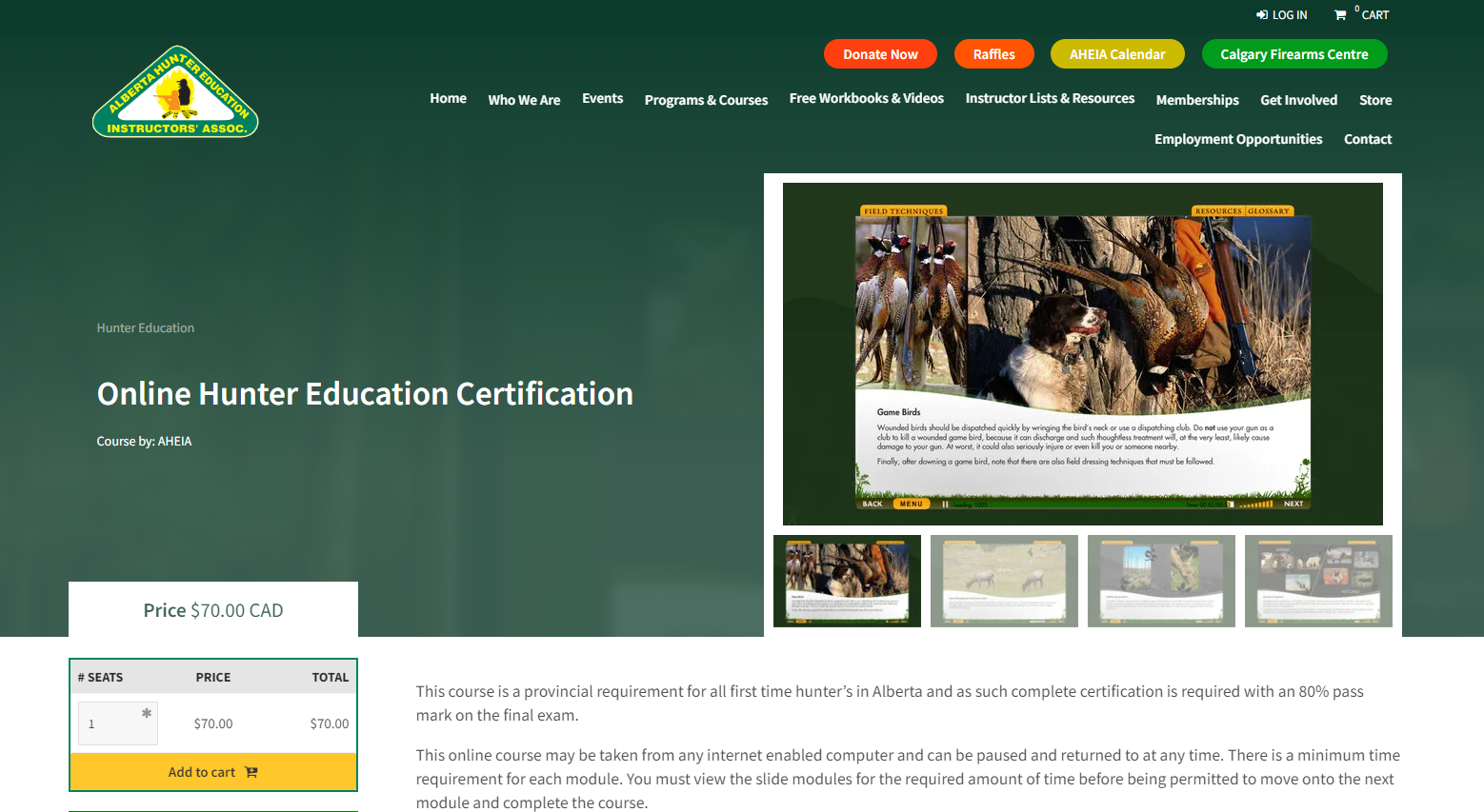Viewport: 1484px width, 812px height.
Task: Select the second course slide thumbnail
Action: 1003,581
